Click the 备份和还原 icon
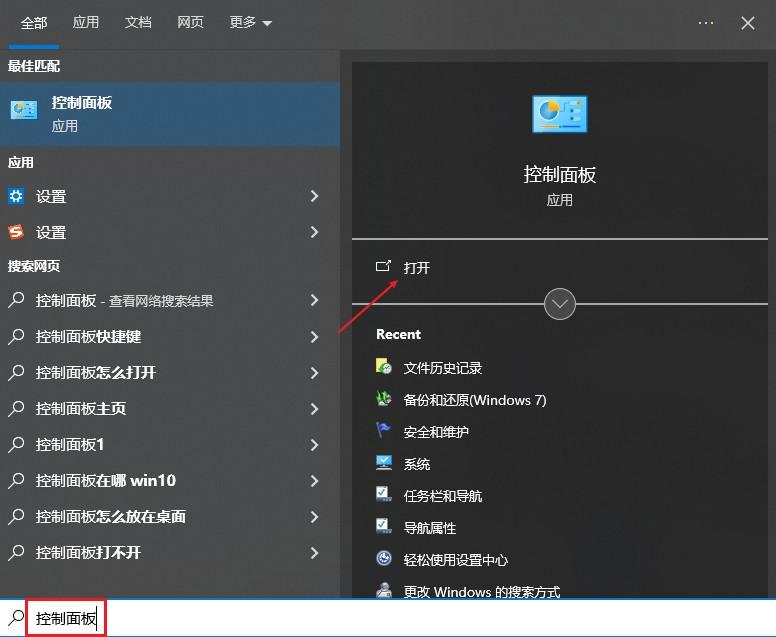Image resolution: width=776 pixels, height=637 pixels. click(384, 398)
